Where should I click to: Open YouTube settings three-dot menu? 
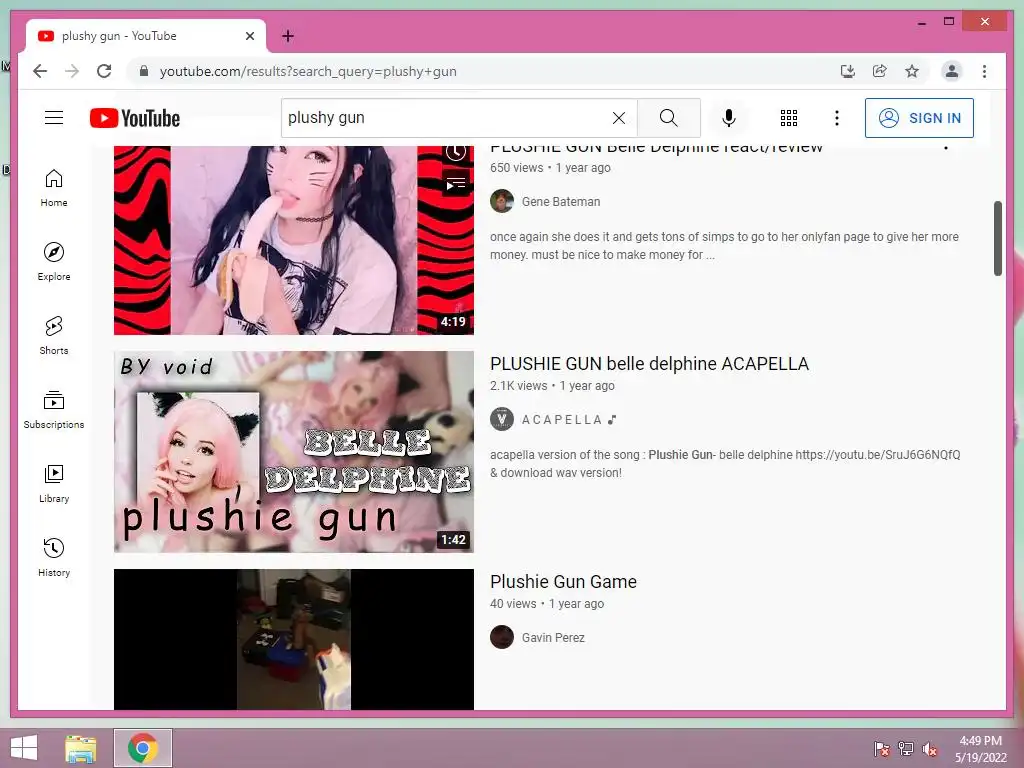pos(837,118)
